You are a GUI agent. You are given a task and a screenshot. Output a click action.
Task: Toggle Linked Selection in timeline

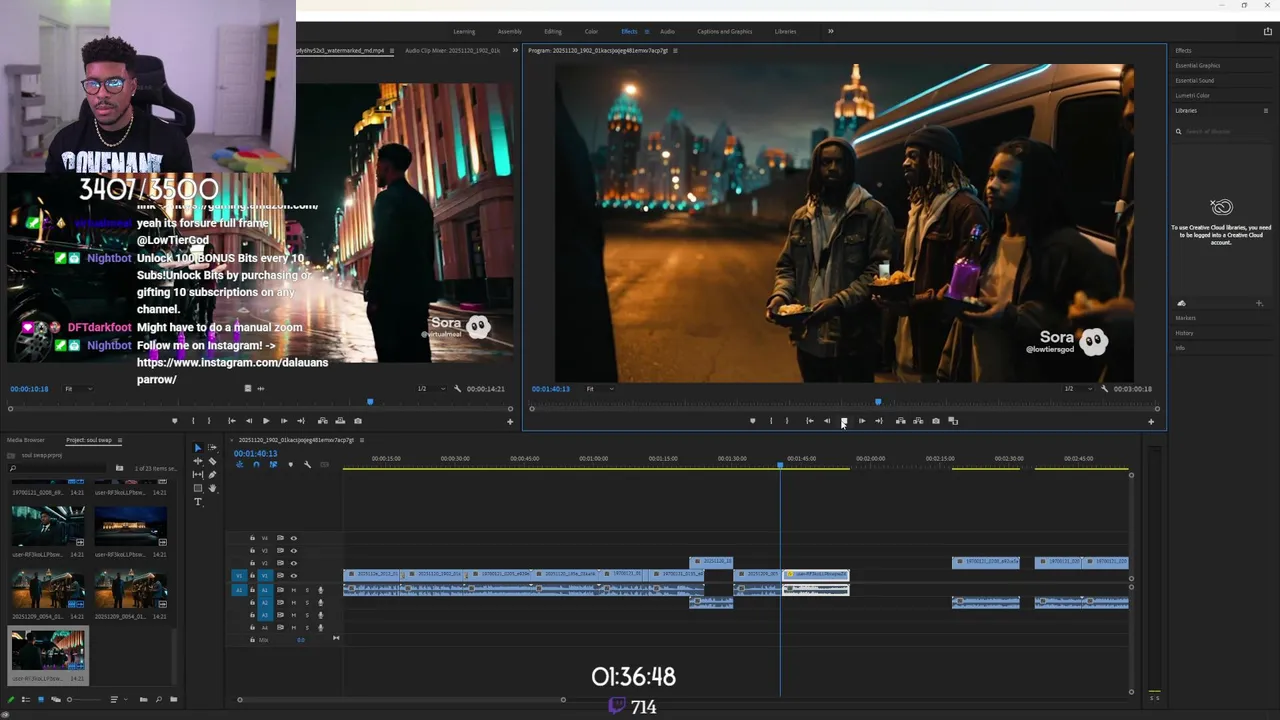273,464
